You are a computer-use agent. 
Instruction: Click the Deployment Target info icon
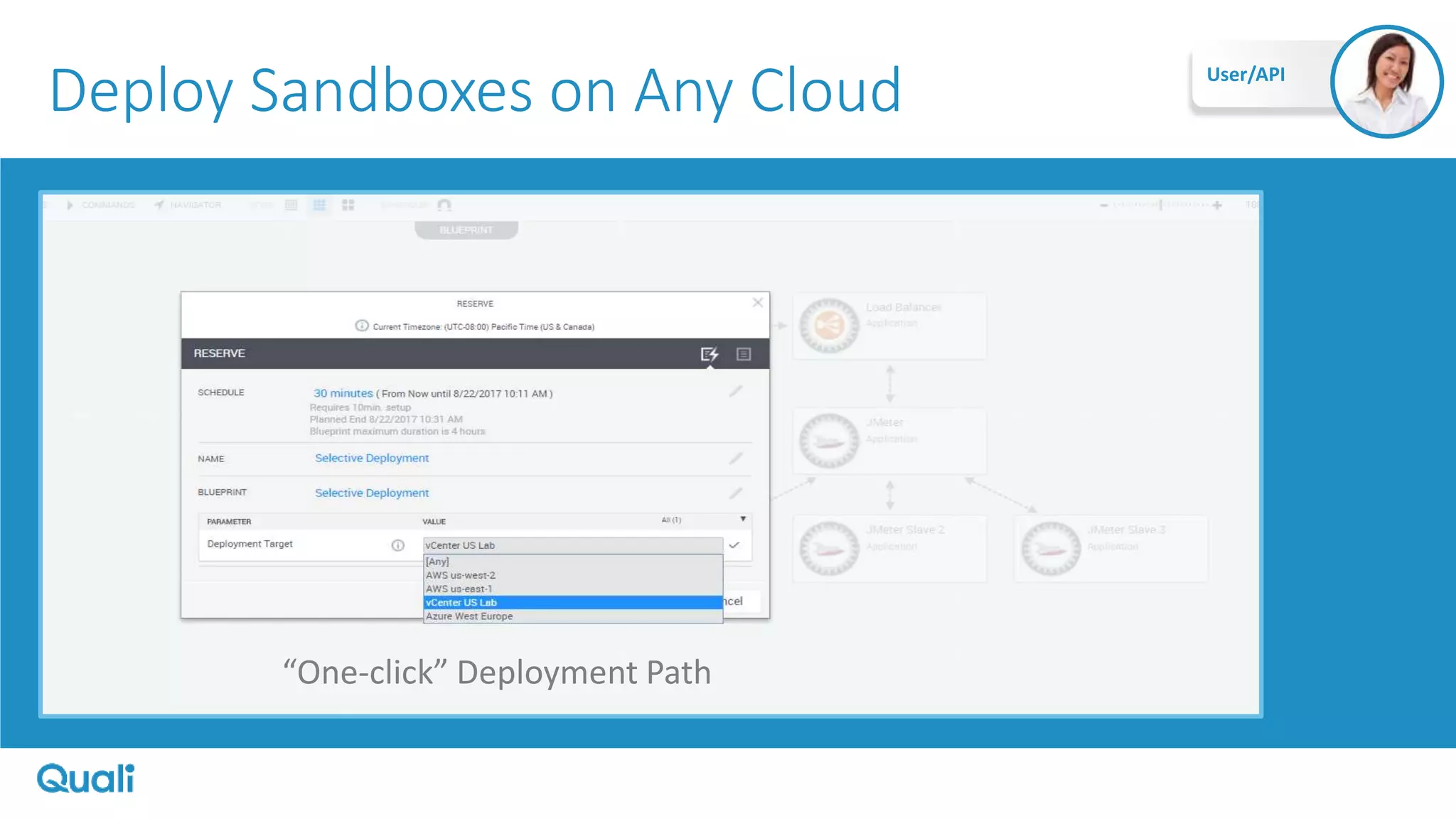(397, 545)
